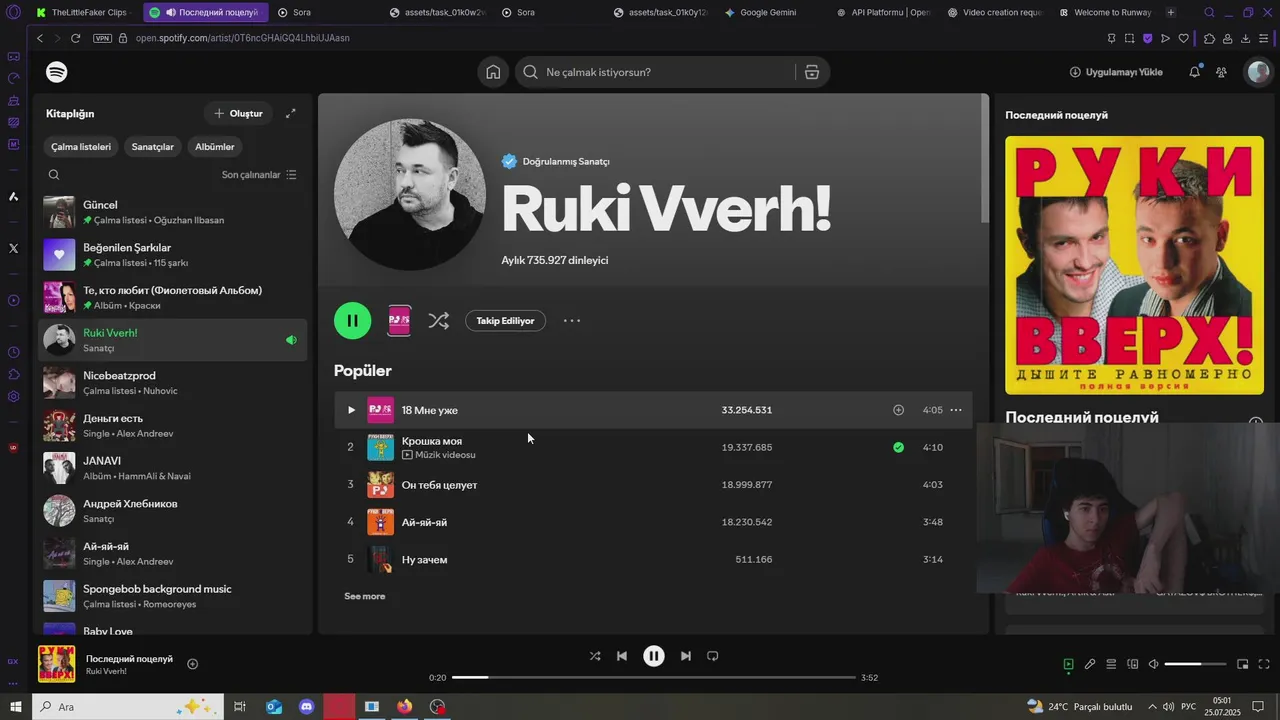This screenshot has height=720, width=1280.
Task: Click the artist profile photo
Action: (410, 194)
